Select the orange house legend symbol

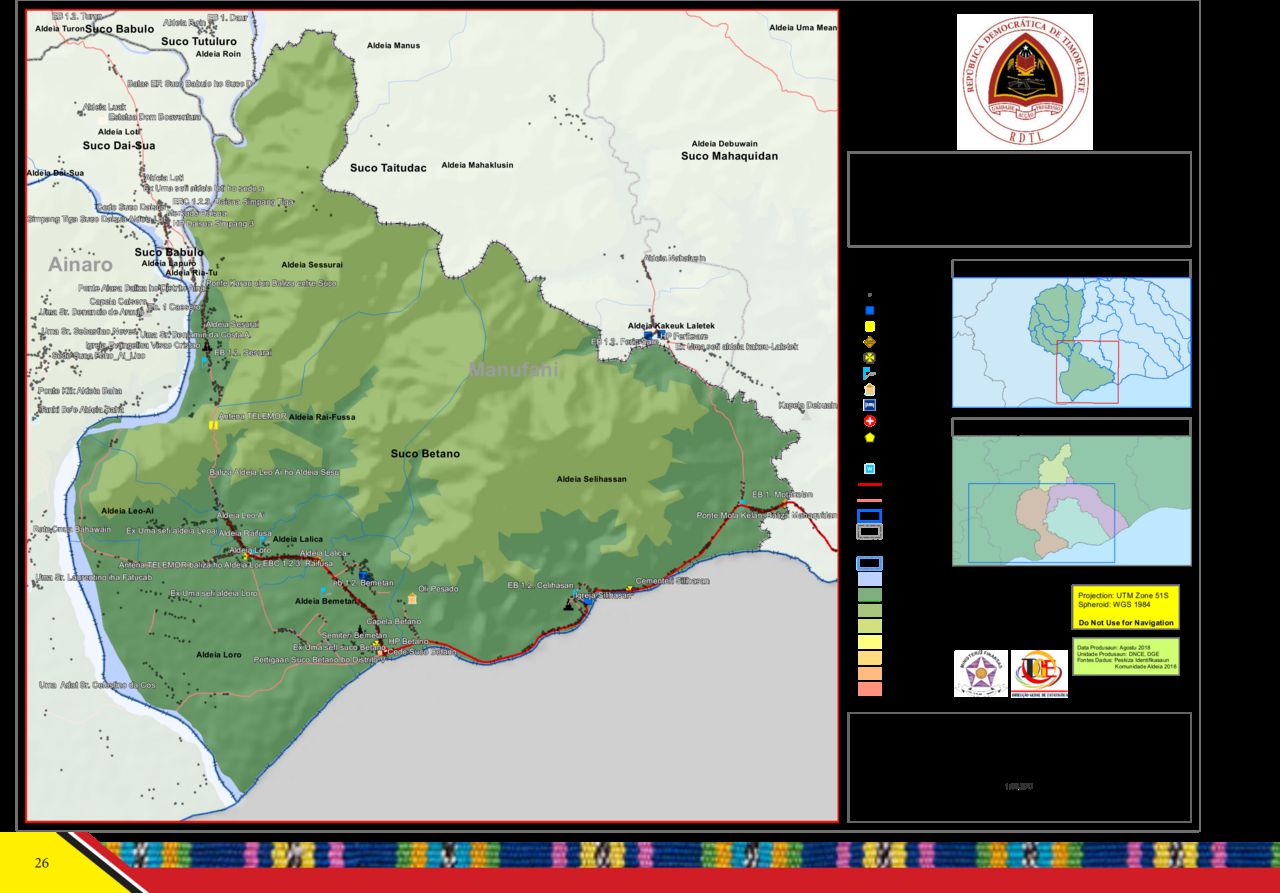point(870,389)
